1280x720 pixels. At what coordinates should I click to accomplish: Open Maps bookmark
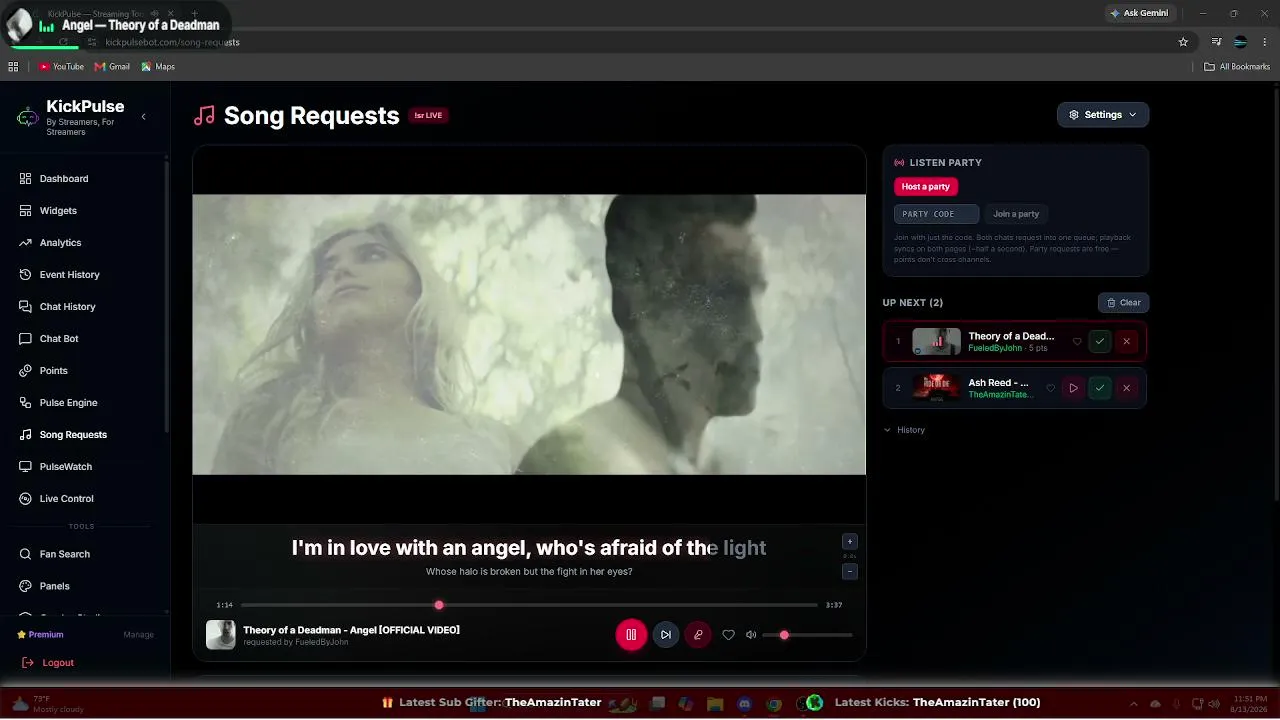tap(158, 67)
